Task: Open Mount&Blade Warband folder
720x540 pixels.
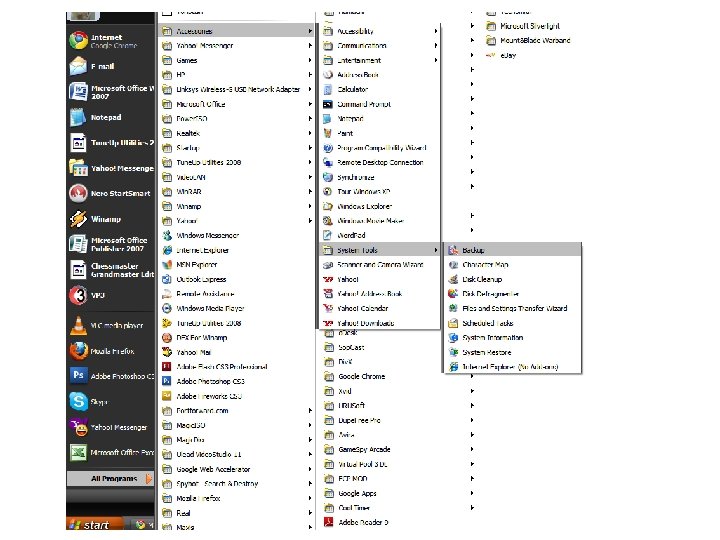Action: pos(529,40)
